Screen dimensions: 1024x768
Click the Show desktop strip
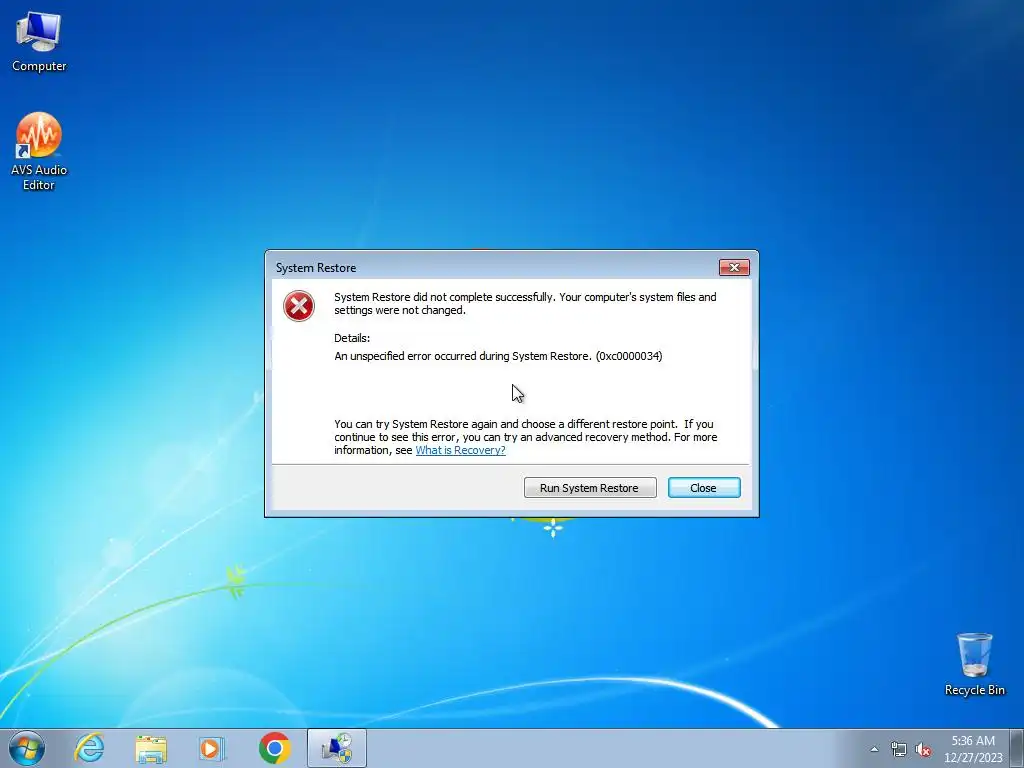pyautogui.click(x=1016, y=748)
